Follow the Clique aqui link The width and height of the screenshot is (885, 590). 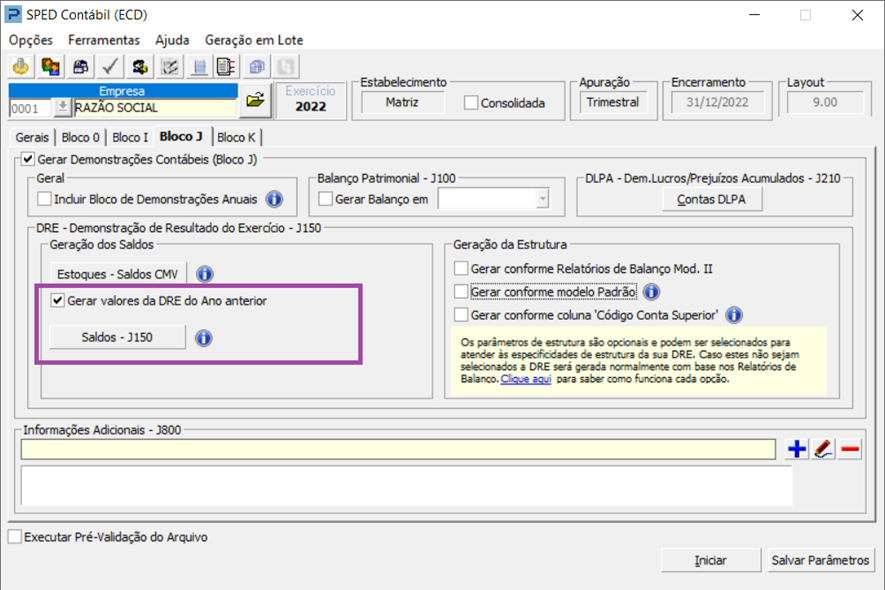pyautogui.click(x=526, y=380)
